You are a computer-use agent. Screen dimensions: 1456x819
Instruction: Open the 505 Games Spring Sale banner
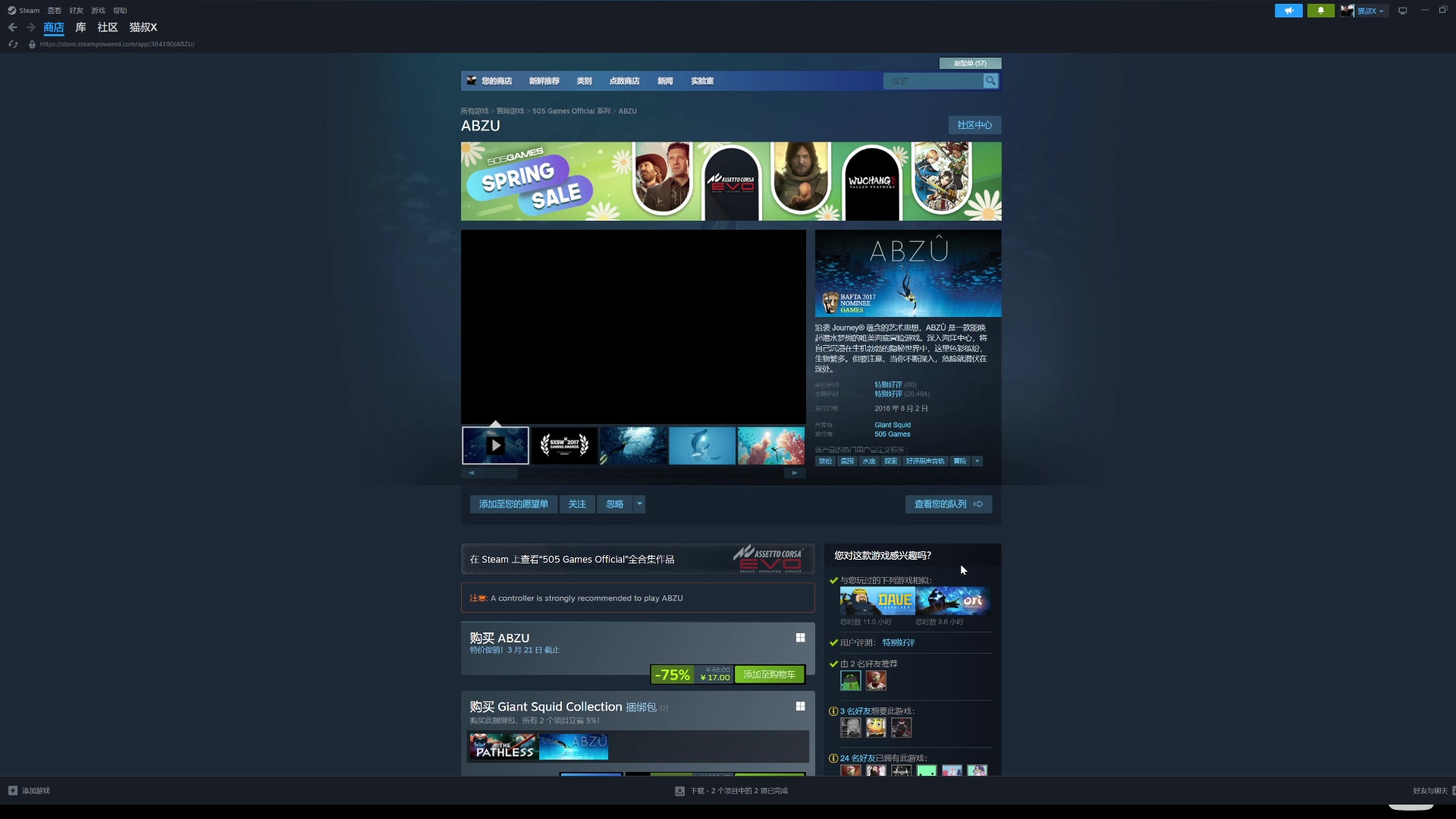[730, 181]
